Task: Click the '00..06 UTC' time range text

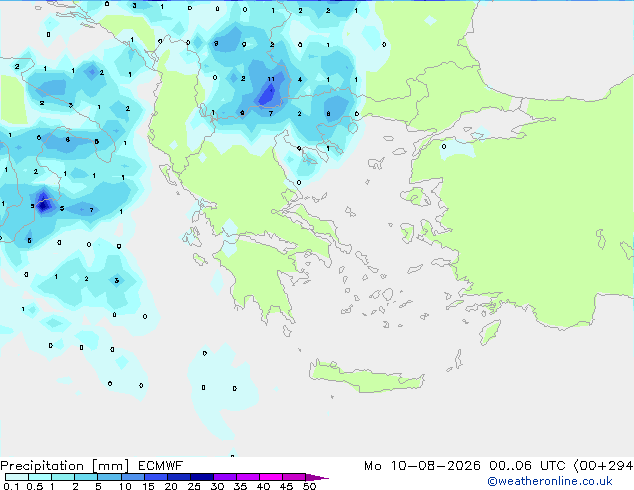Action: tap(527, 466)
